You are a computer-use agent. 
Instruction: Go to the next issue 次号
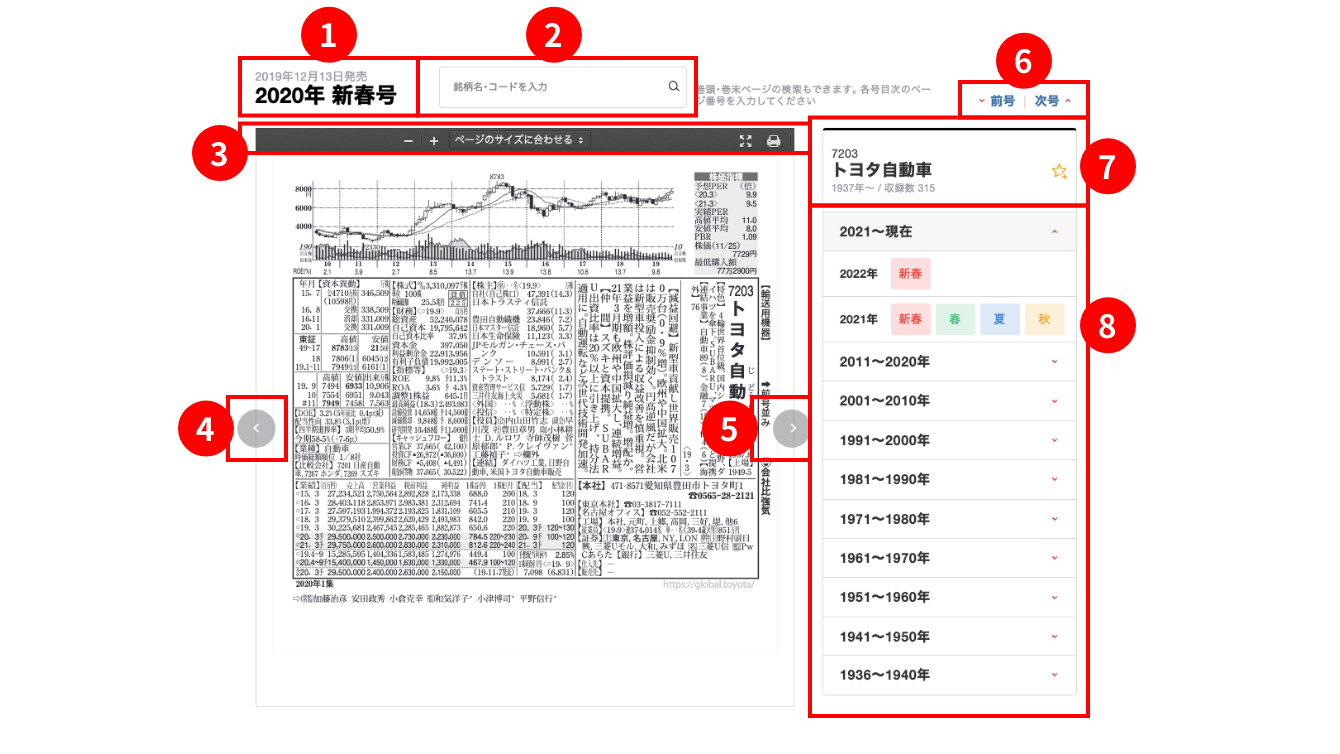click(1052, 101)
